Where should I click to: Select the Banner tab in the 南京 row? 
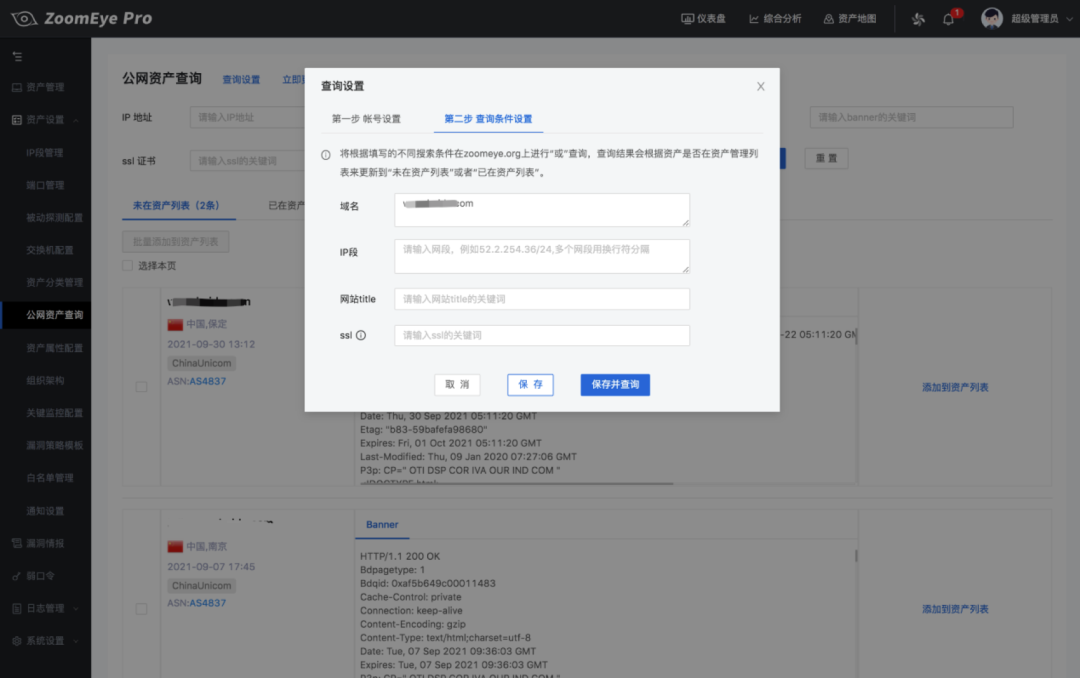382,524
